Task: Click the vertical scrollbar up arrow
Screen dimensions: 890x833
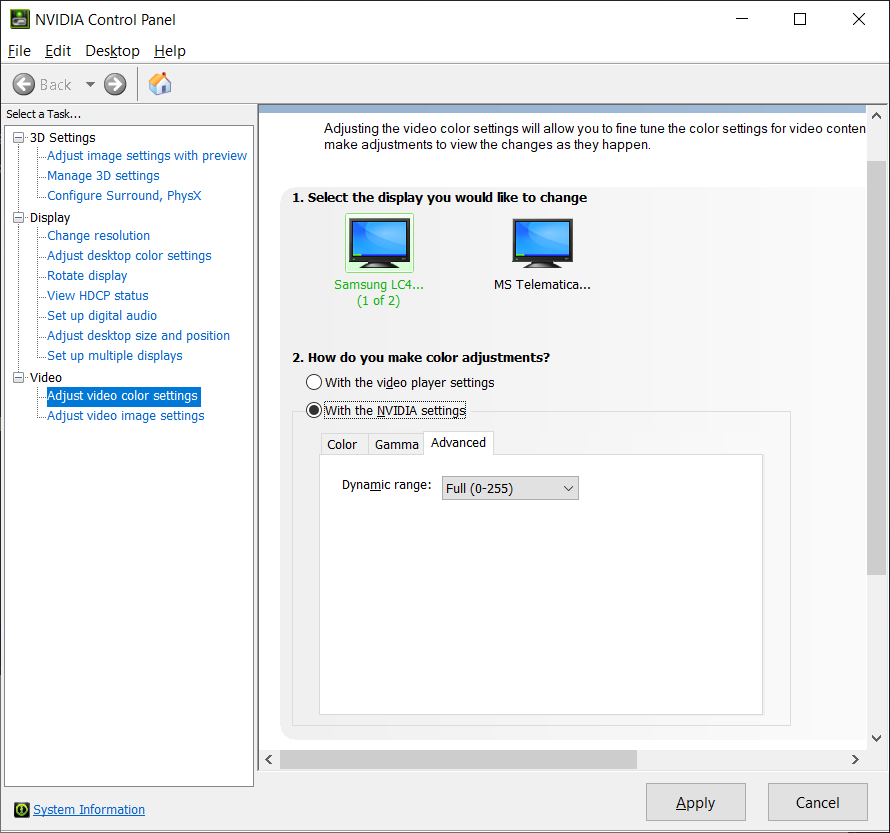Action: (876, 116)
